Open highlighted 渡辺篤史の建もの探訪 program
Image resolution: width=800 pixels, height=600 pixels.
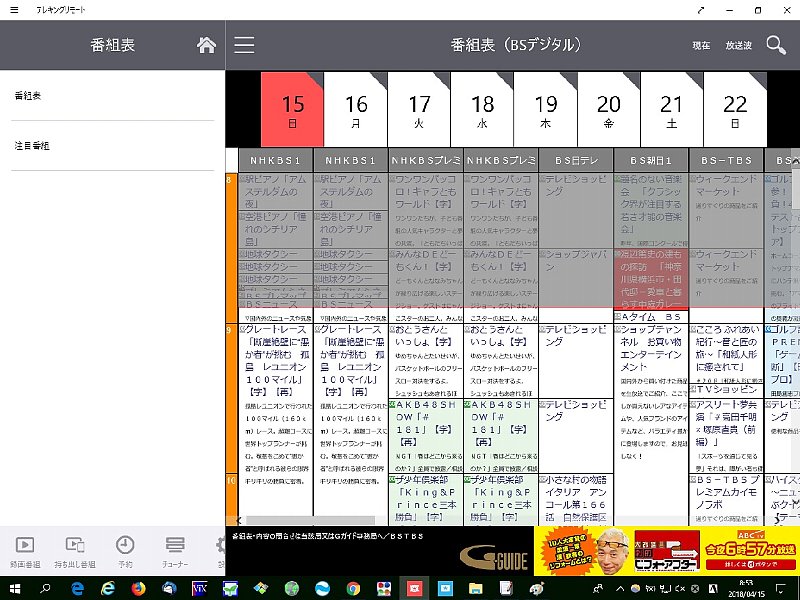point(651,279)
